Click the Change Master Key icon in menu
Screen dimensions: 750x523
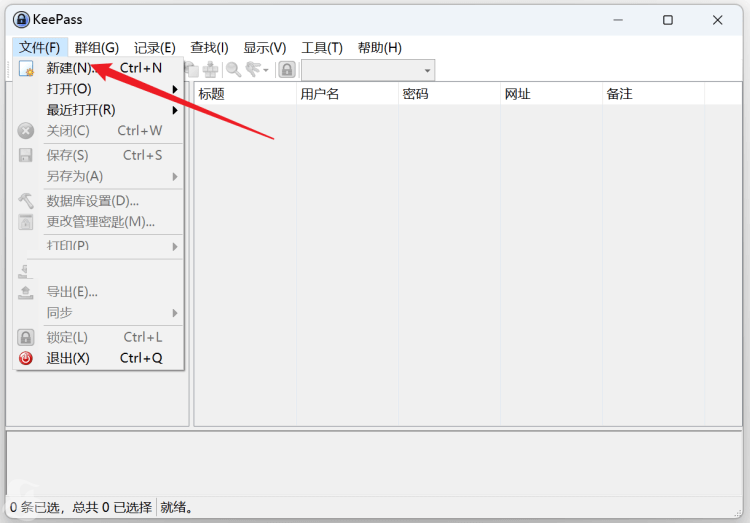tap(26, 222)
